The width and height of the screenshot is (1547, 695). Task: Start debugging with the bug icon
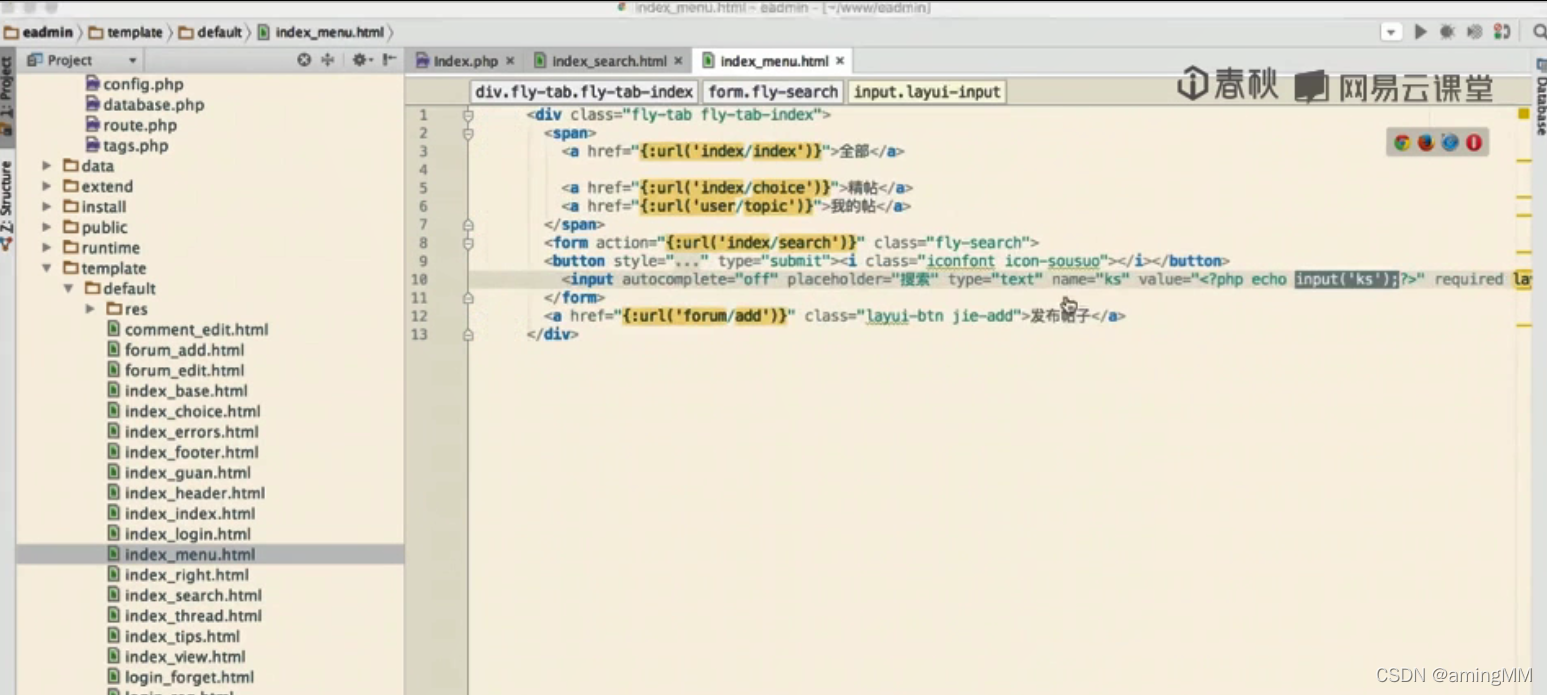(x=1447, y=32)
